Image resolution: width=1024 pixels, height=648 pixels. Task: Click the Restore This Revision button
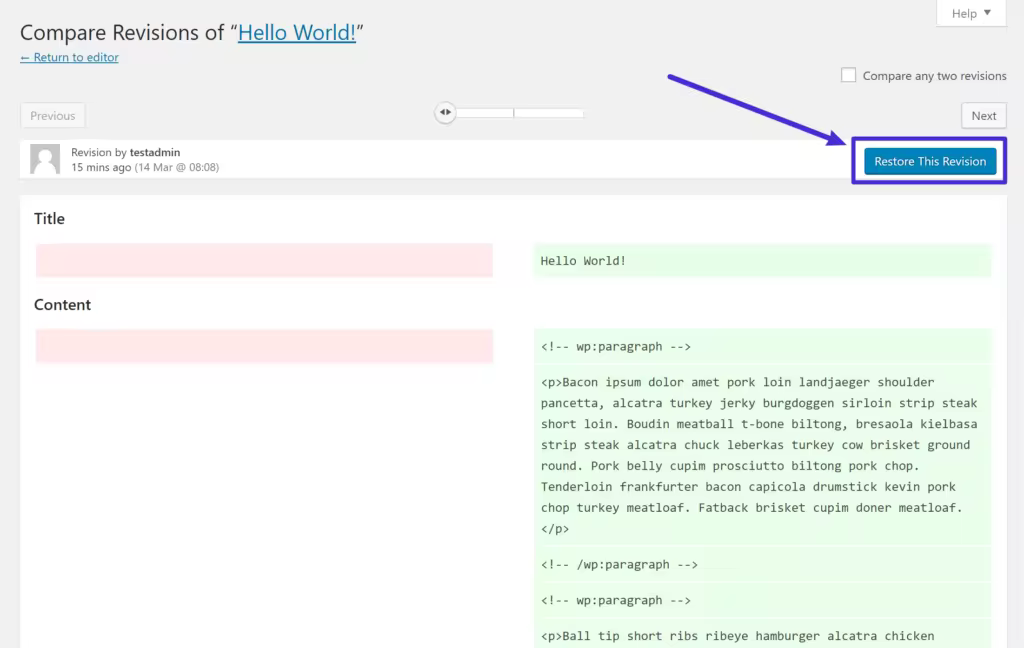pos(930,161)
